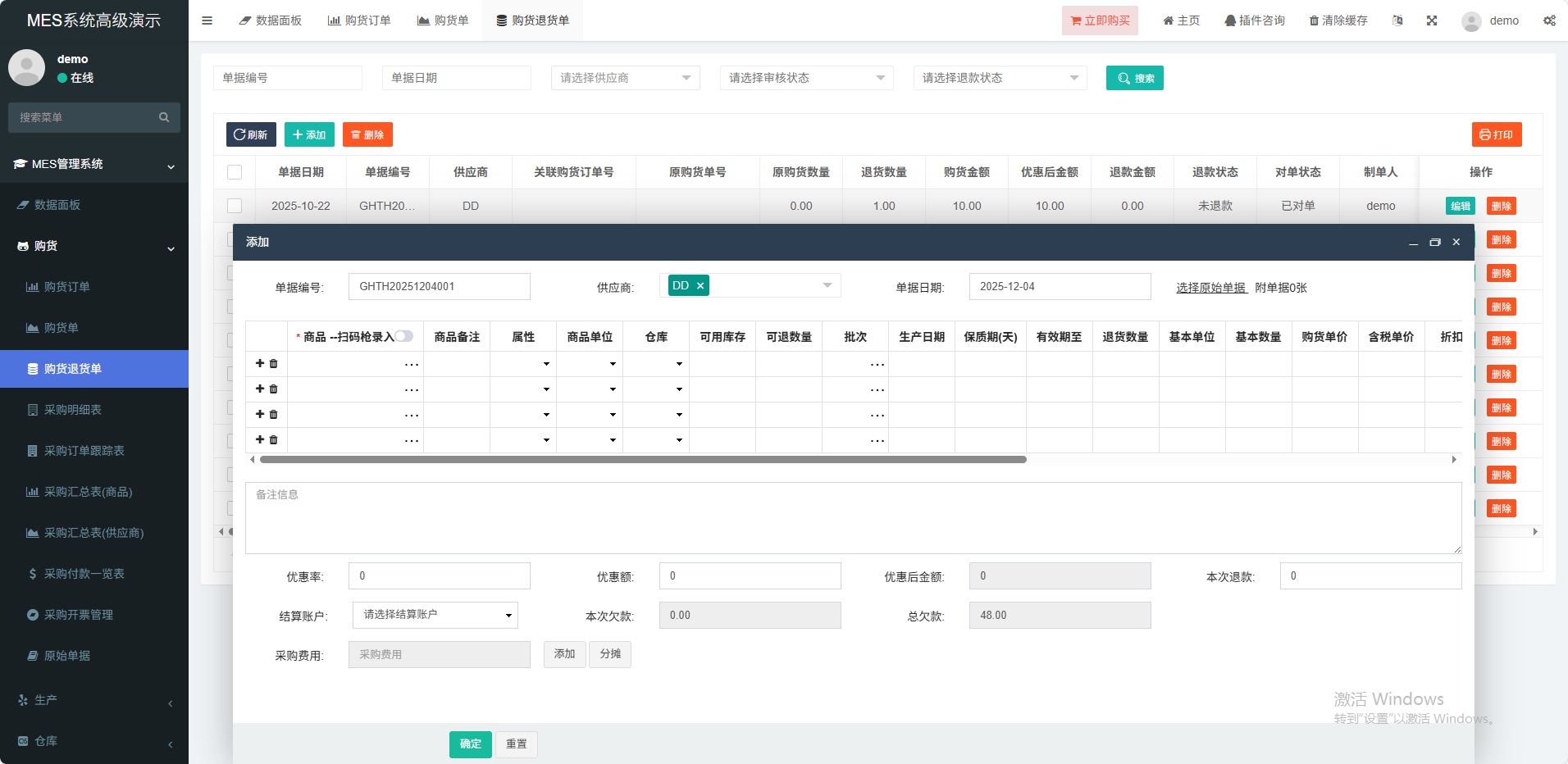Click the language switch icon in header

coord(1397,20)
